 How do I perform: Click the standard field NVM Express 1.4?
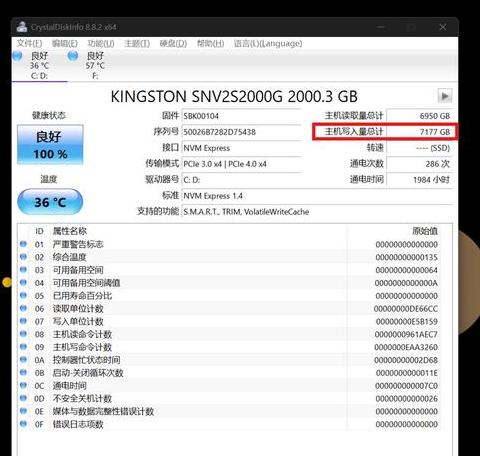click(x=317, y=196)
